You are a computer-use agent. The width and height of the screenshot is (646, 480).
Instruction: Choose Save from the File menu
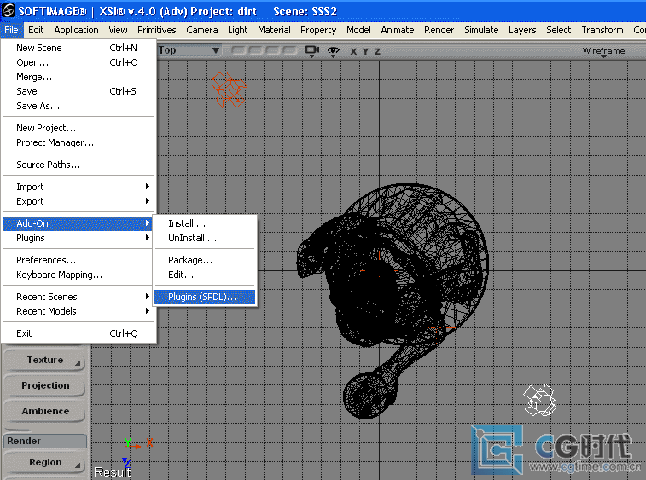point(78,91)
